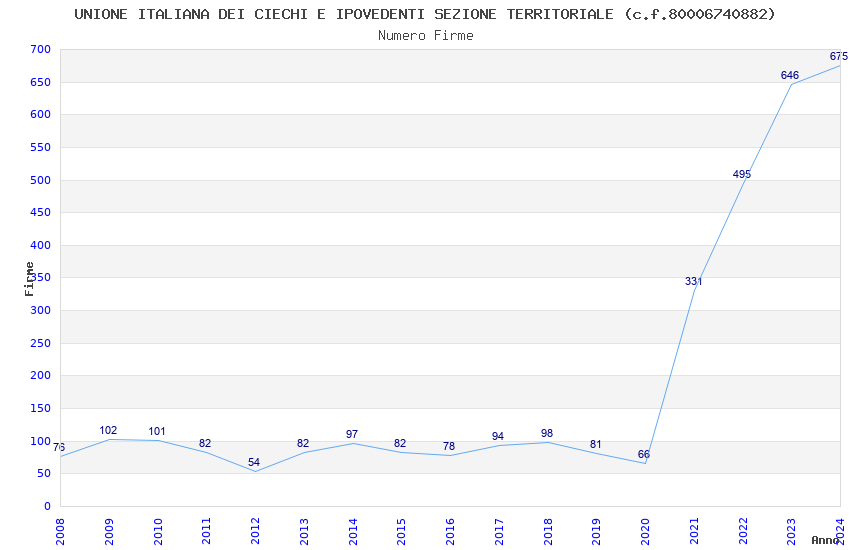This screenshot has width=850, height=550.
Task: Click x-axis year 2023
Action: (791, 531)
